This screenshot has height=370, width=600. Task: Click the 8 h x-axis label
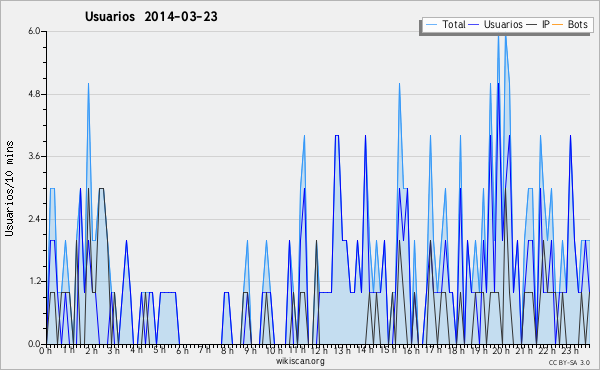[x=227, y=350]
